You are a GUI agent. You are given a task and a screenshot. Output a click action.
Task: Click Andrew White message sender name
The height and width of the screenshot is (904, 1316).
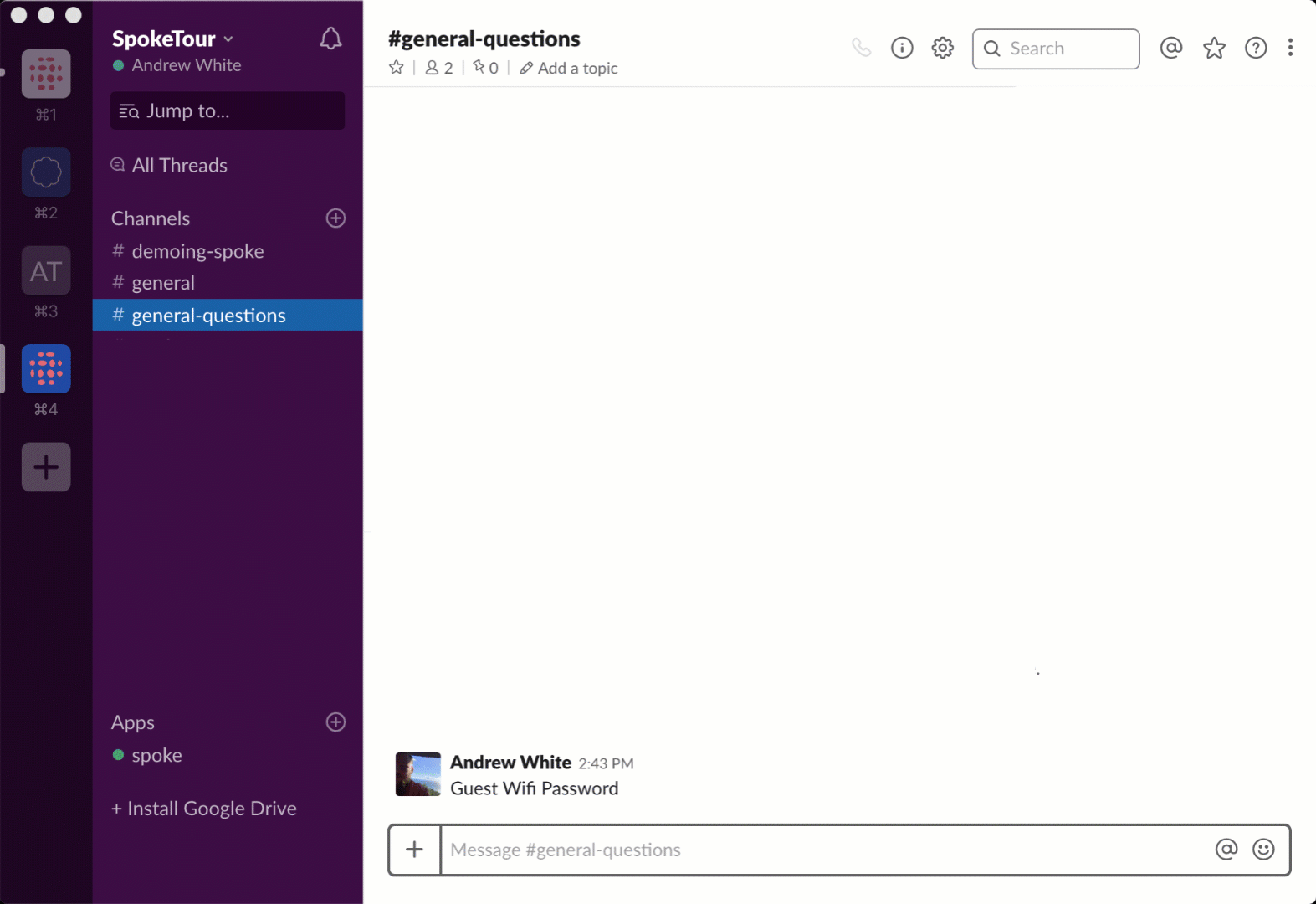510,763
